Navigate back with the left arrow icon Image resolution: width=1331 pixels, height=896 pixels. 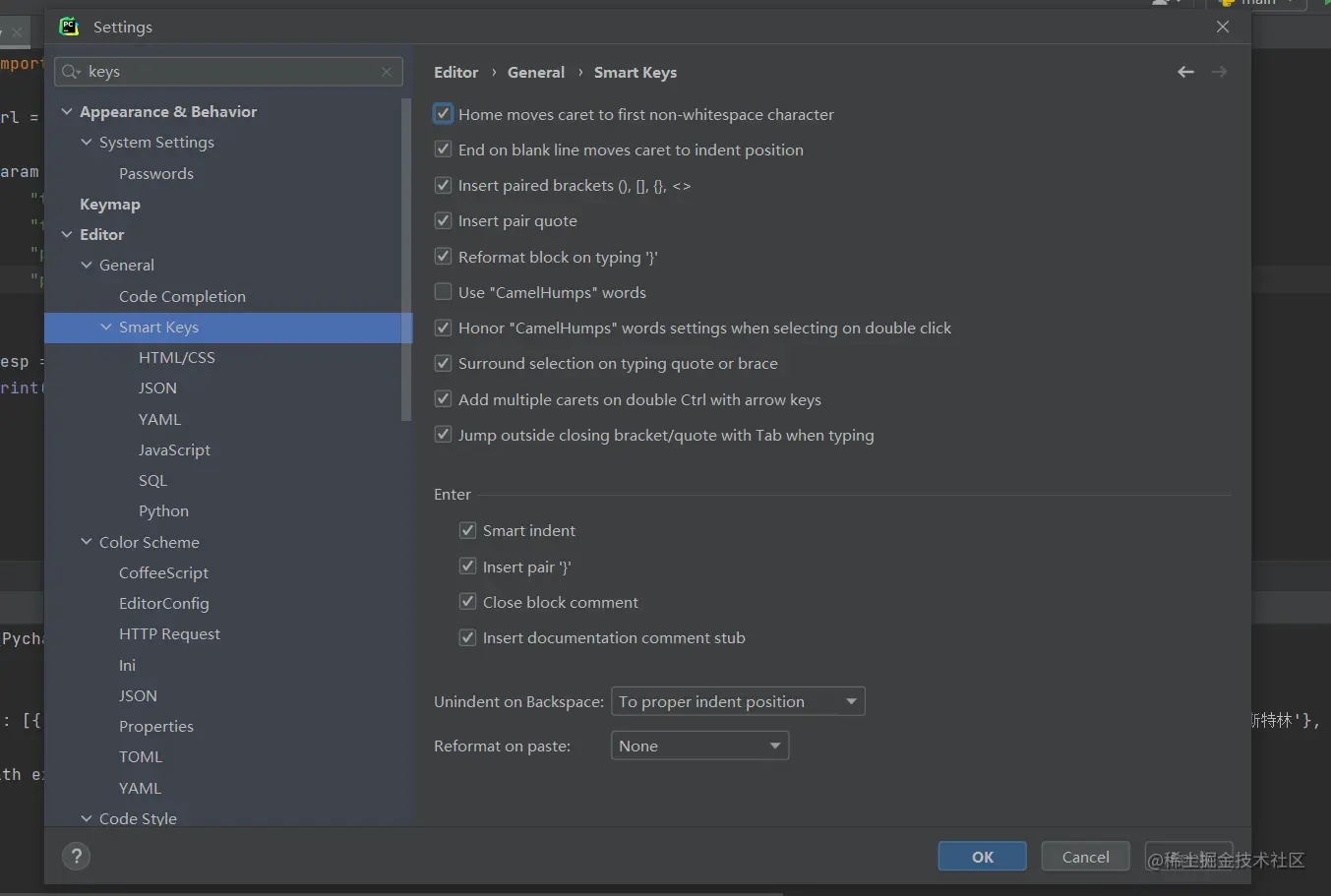pos(1185,72)
